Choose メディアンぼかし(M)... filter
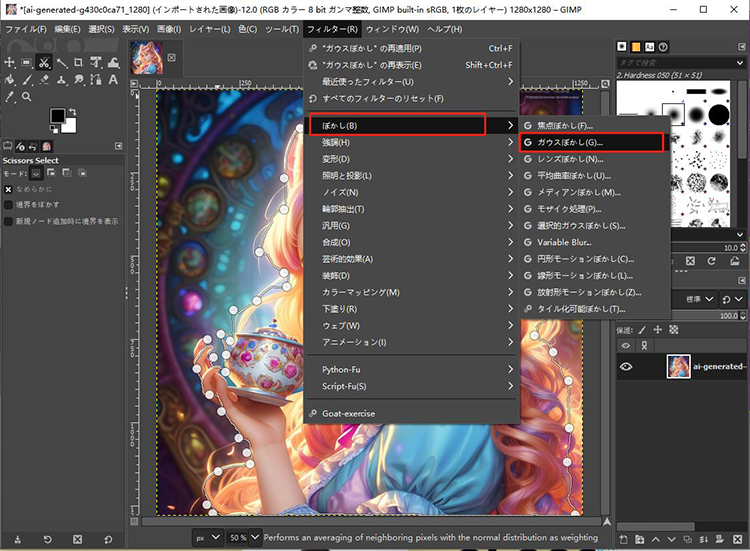 click(x=594, y=192)
